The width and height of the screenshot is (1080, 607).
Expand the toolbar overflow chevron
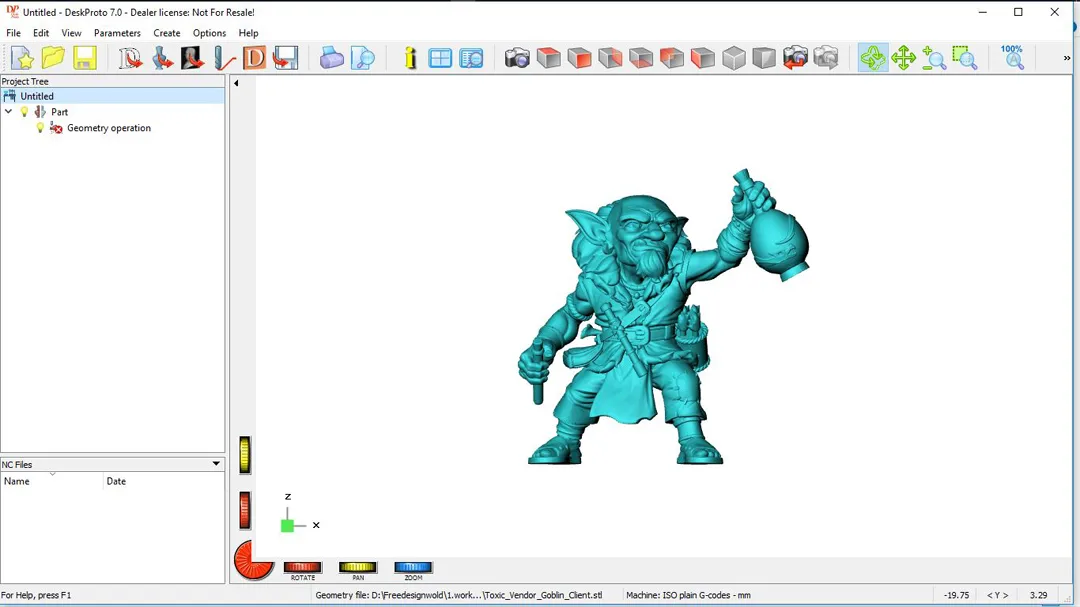(1066, 58)
